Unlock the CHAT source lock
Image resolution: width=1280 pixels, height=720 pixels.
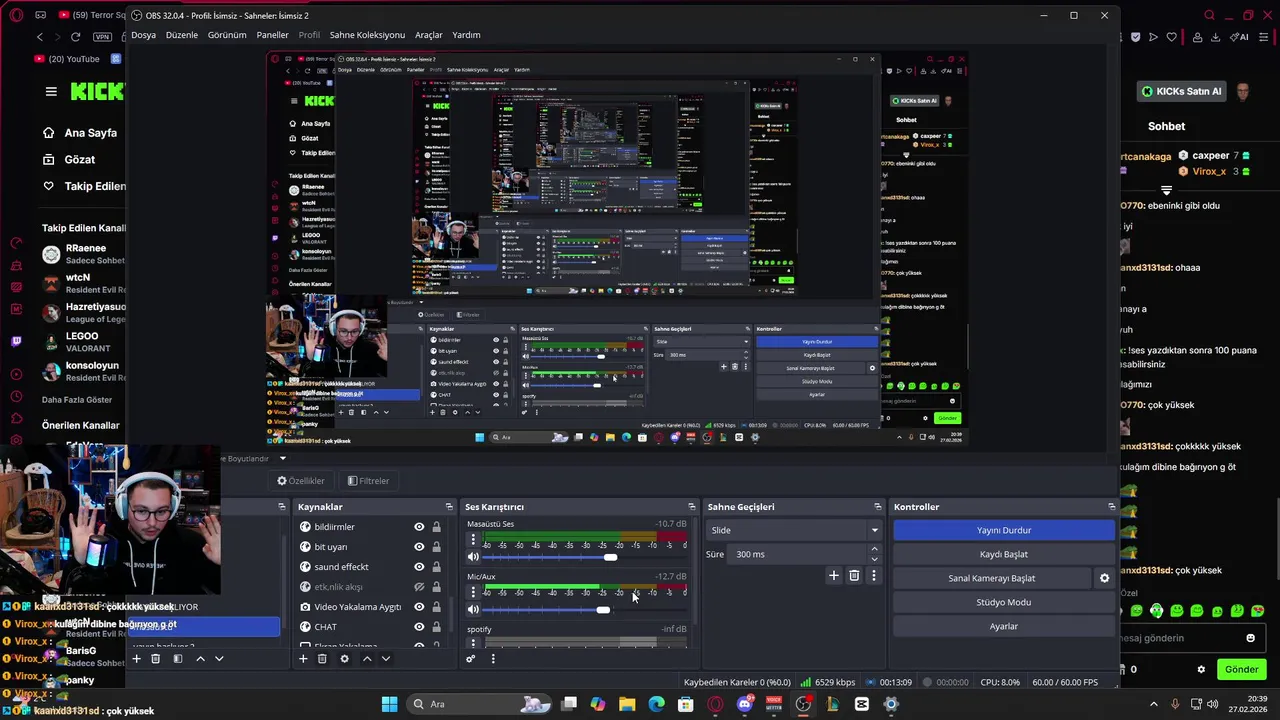pos(436,627)
